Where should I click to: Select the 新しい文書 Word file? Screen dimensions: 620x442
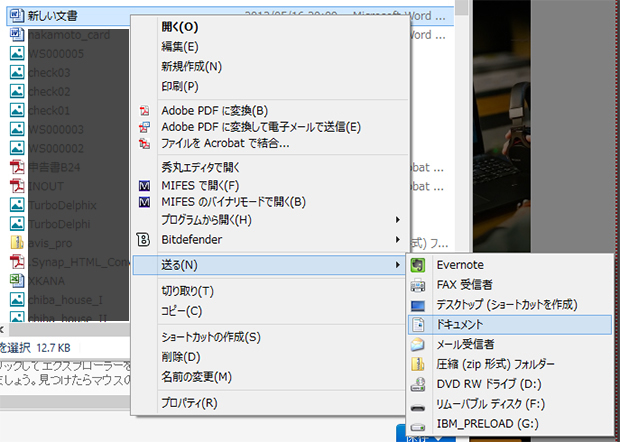(x=230, y=16)
